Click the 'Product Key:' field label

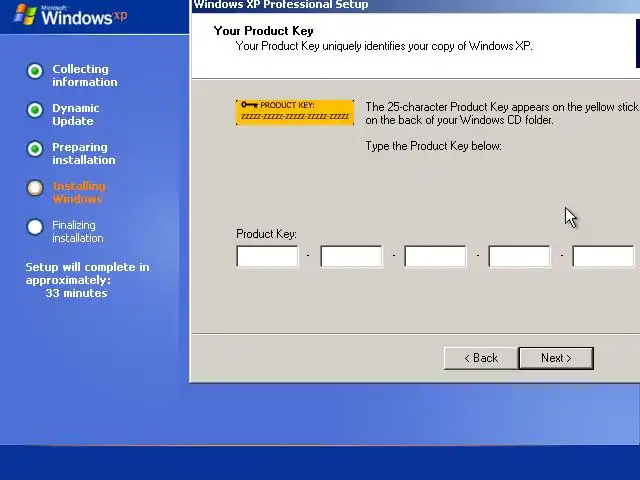pos(266,234)
